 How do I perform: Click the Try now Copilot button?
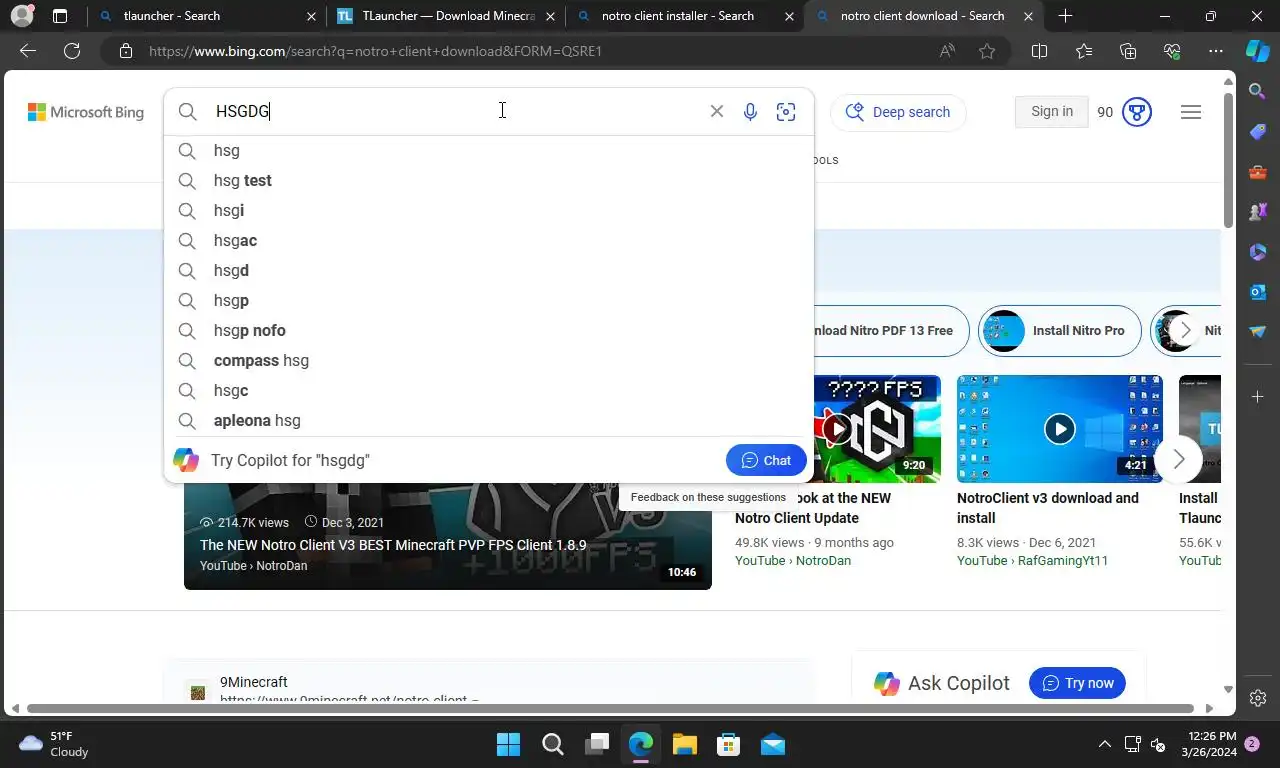click(1078, 683)
